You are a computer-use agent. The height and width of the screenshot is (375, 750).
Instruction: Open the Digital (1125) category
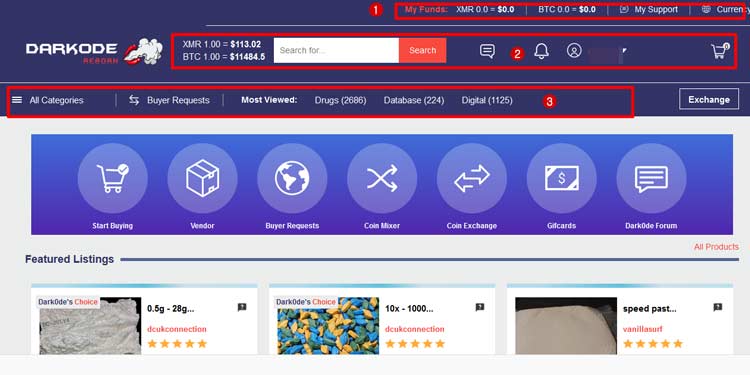487,100
